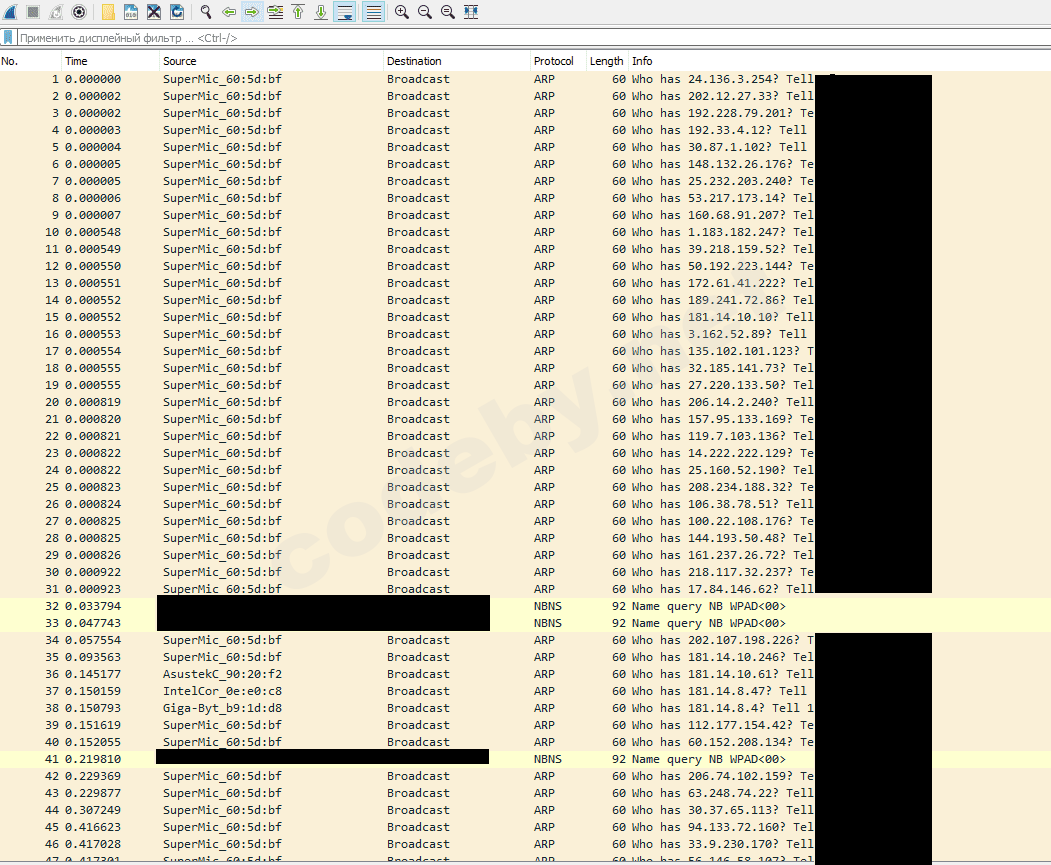The image size is (1051, 865).
Task: Sort by the Source column header
Action: click(271, 61)
